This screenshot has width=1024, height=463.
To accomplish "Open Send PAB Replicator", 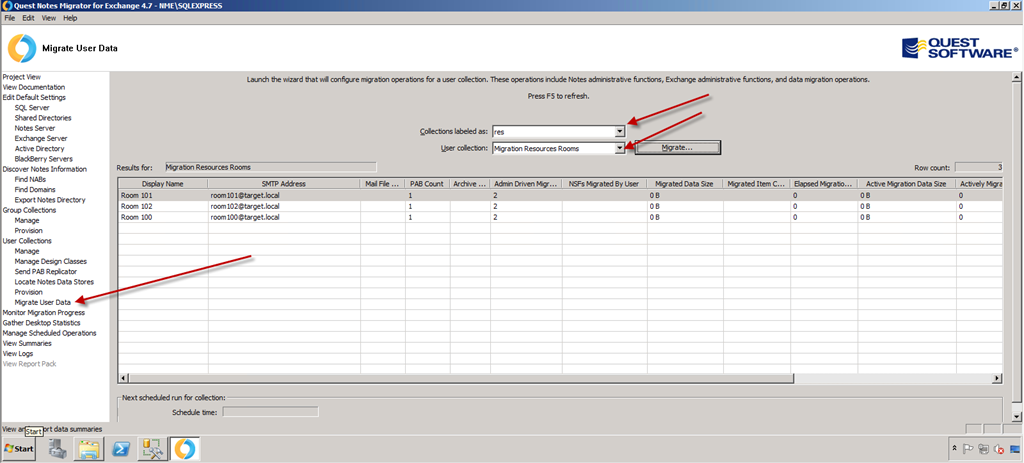I will 46,272.
